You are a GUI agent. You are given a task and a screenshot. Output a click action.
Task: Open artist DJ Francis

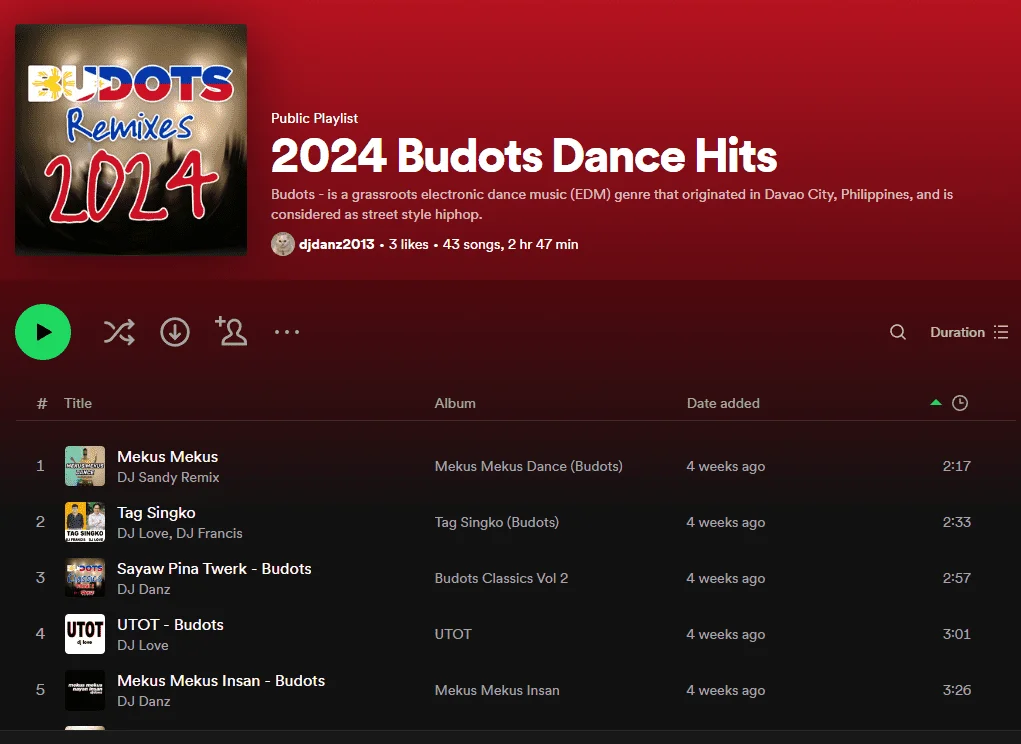pos(209,533)
